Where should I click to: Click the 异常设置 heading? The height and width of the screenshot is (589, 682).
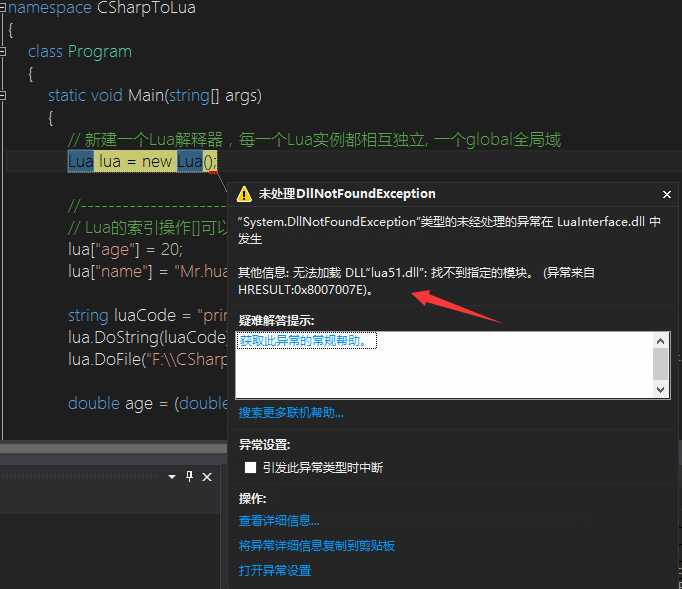pyautogui.click(x=264, y=445)
